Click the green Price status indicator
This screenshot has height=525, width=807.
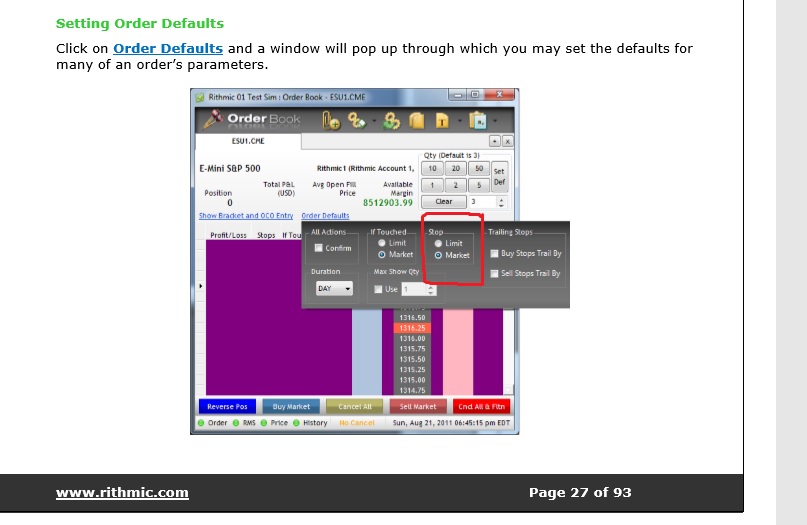(x=264, y=423)
